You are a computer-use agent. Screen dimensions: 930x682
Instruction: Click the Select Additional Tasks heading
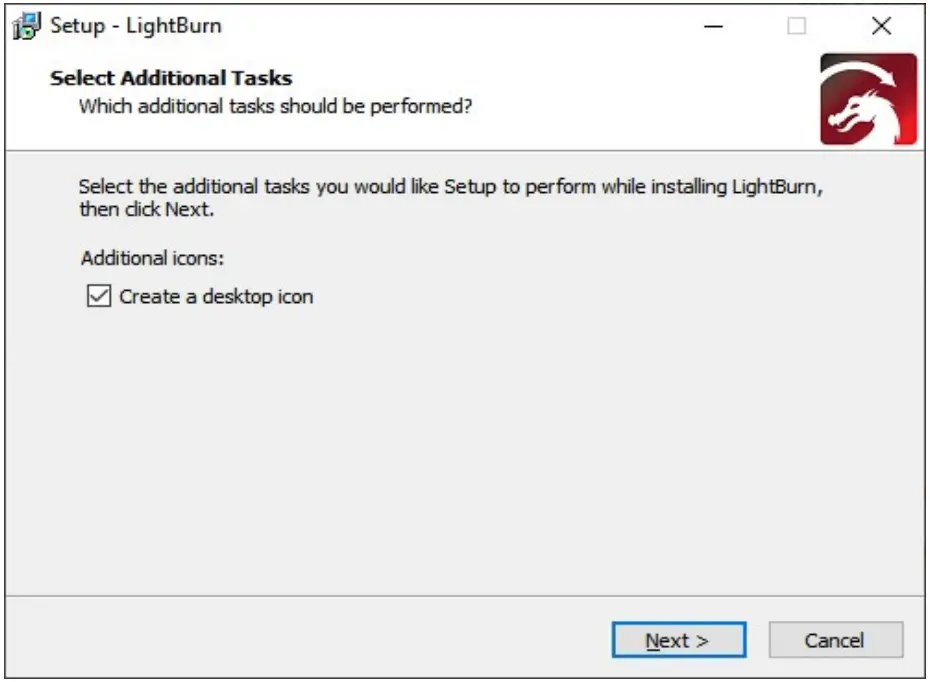pyautogui.click(x=169, y=76)
